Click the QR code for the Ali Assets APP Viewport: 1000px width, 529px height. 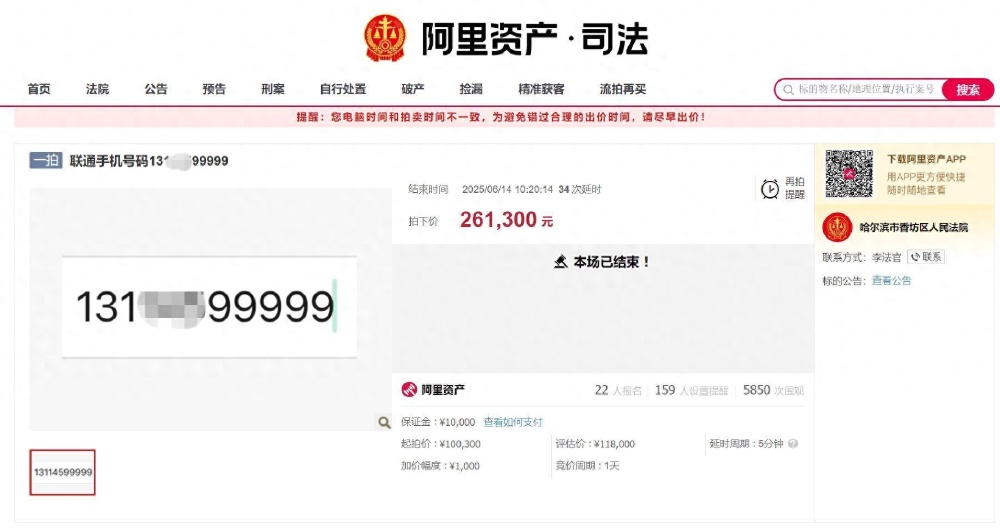click(x=849, y=173)
